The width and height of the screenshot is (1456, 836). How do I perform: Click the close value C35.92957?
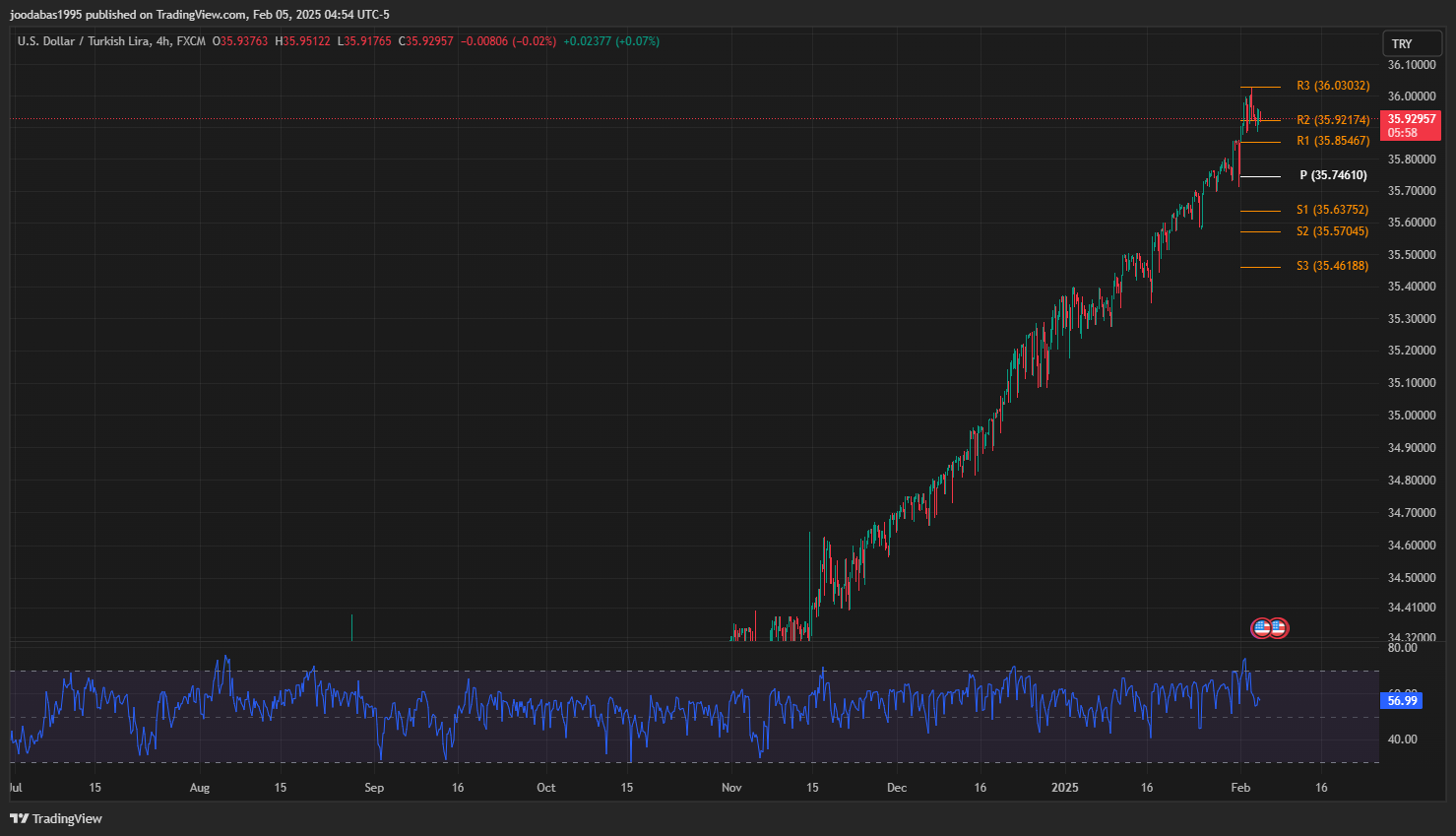tap(426, 41)
